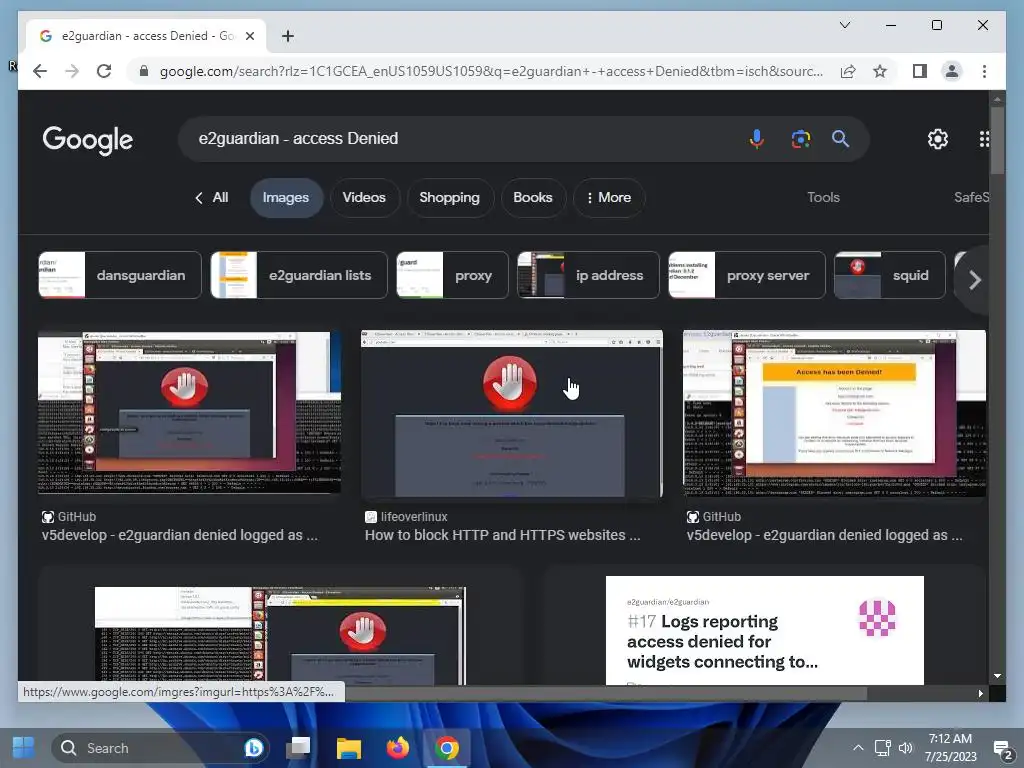Open the volume control in tray
Viewport: 1024px width, 768px height.
tap(906, 748)
